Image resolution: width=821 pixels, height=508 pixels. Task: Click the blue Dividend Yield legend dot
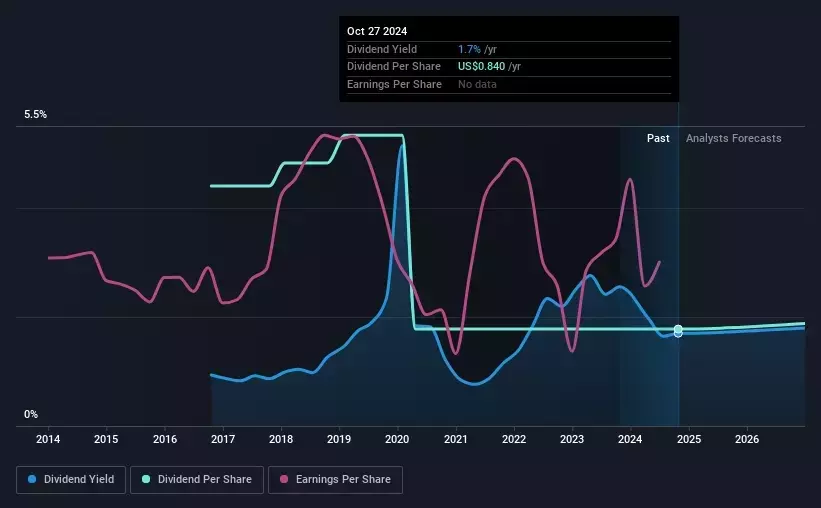(32, 480)
